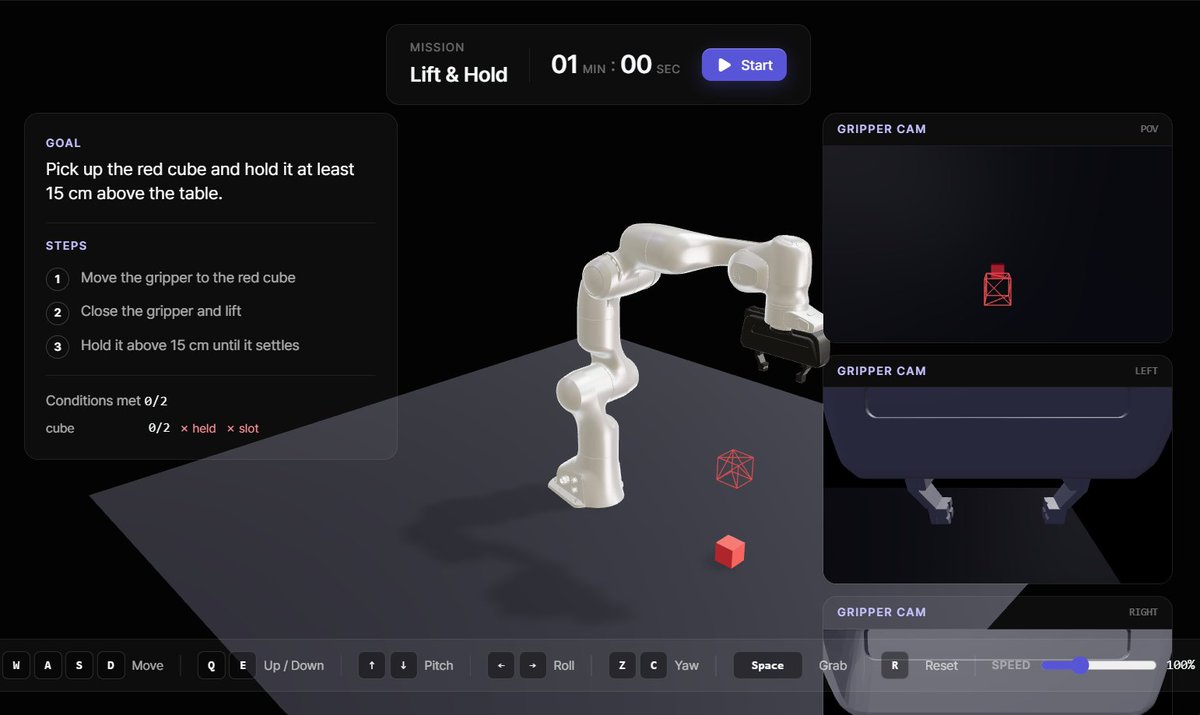Click the A move key

(47, 665)
